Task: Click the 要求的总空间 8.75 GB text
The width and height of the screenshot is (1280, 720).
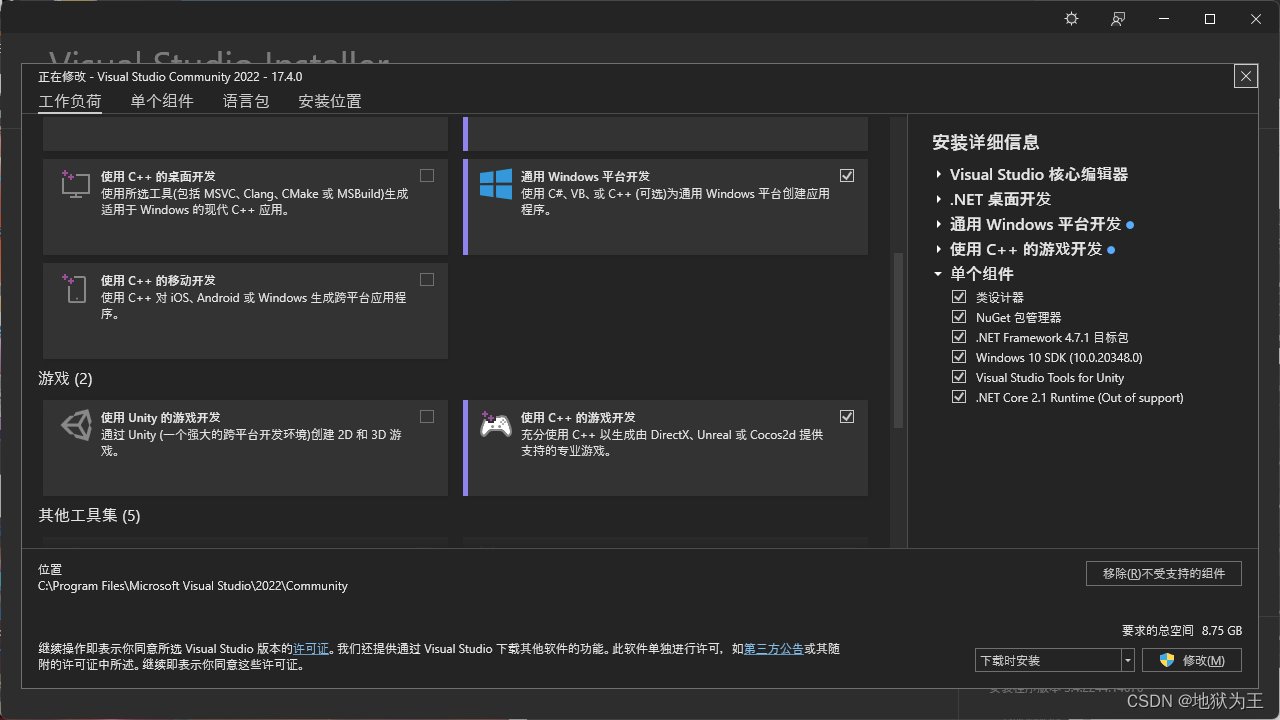Action: pos(1182,631)
